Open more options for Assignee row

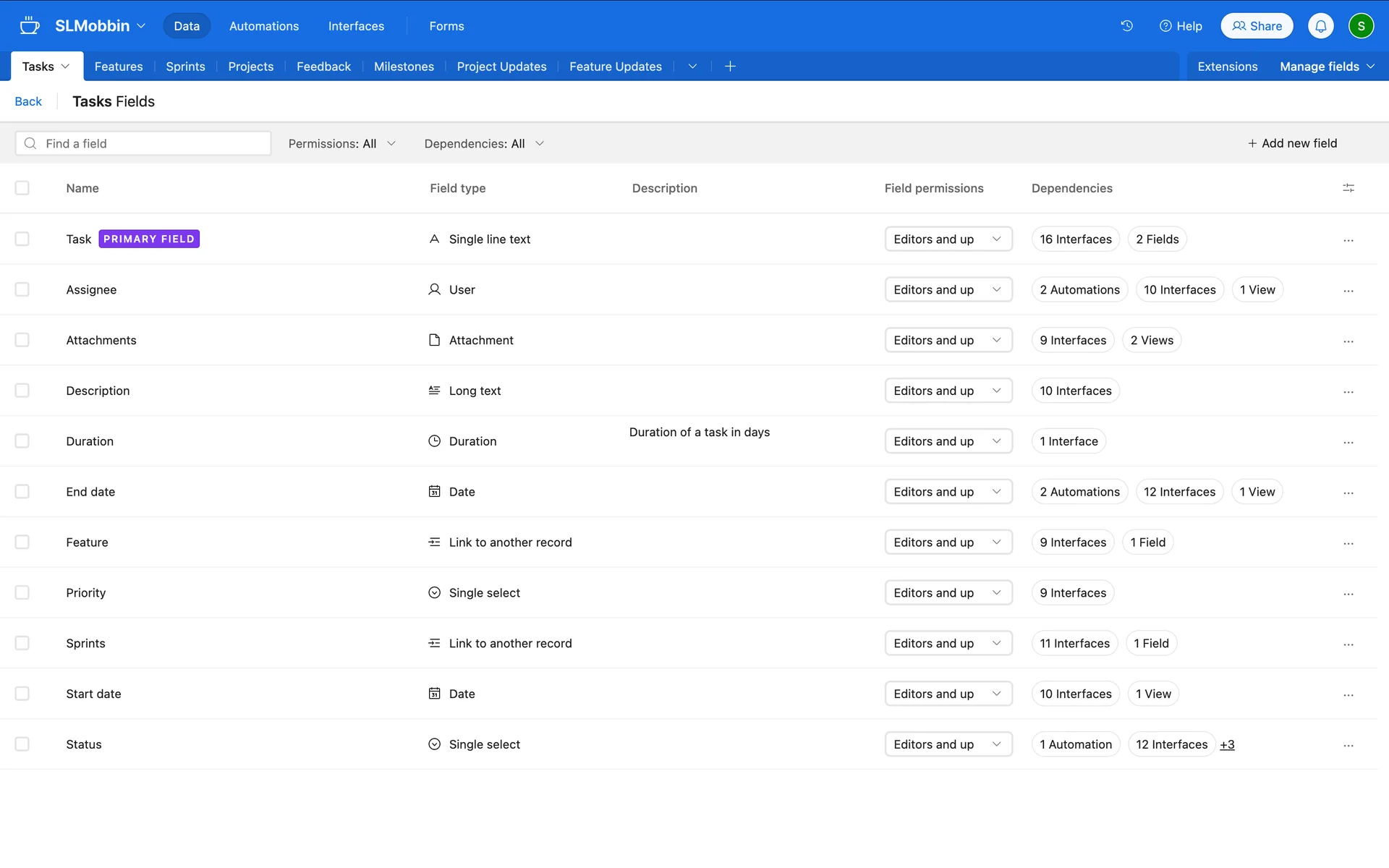[1348, 290]
